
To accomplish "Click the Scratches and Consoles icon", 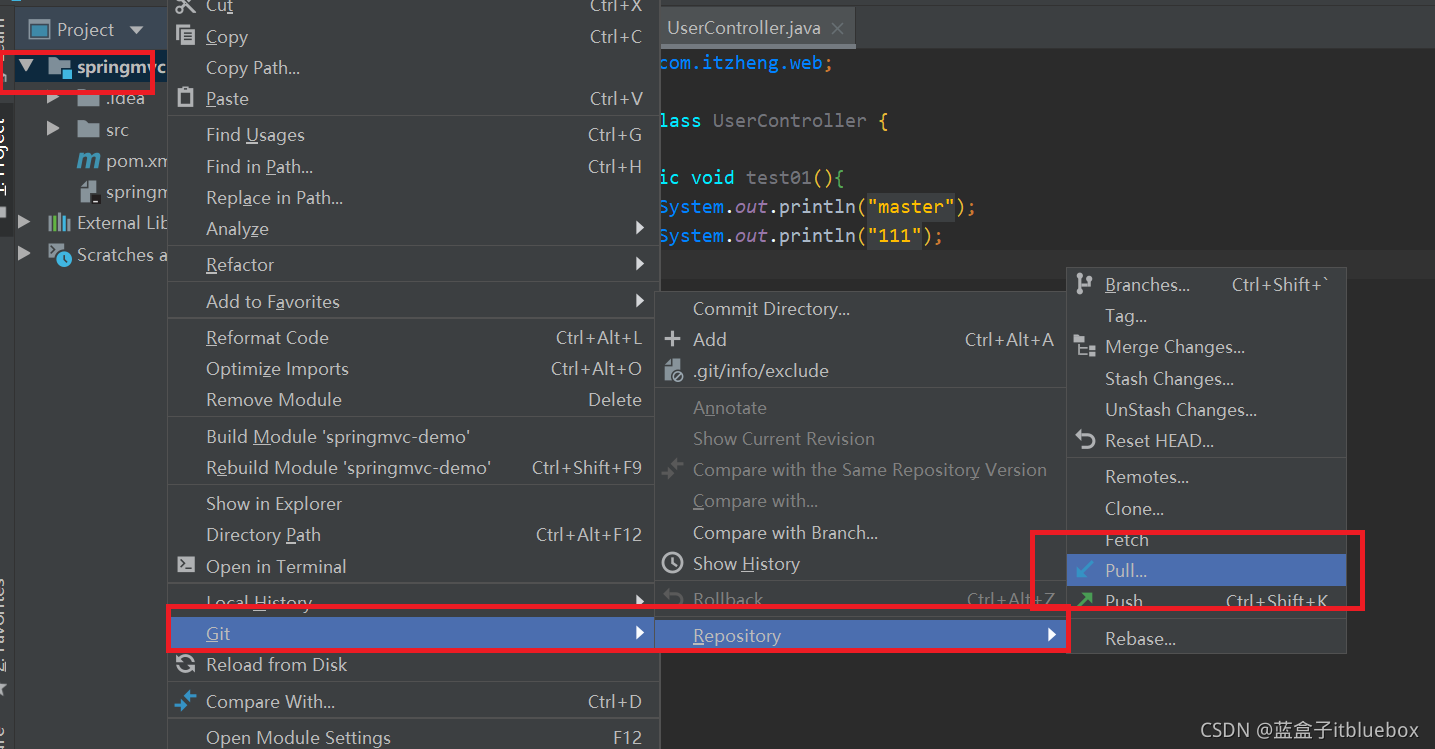I will click(x=60, y=254).
